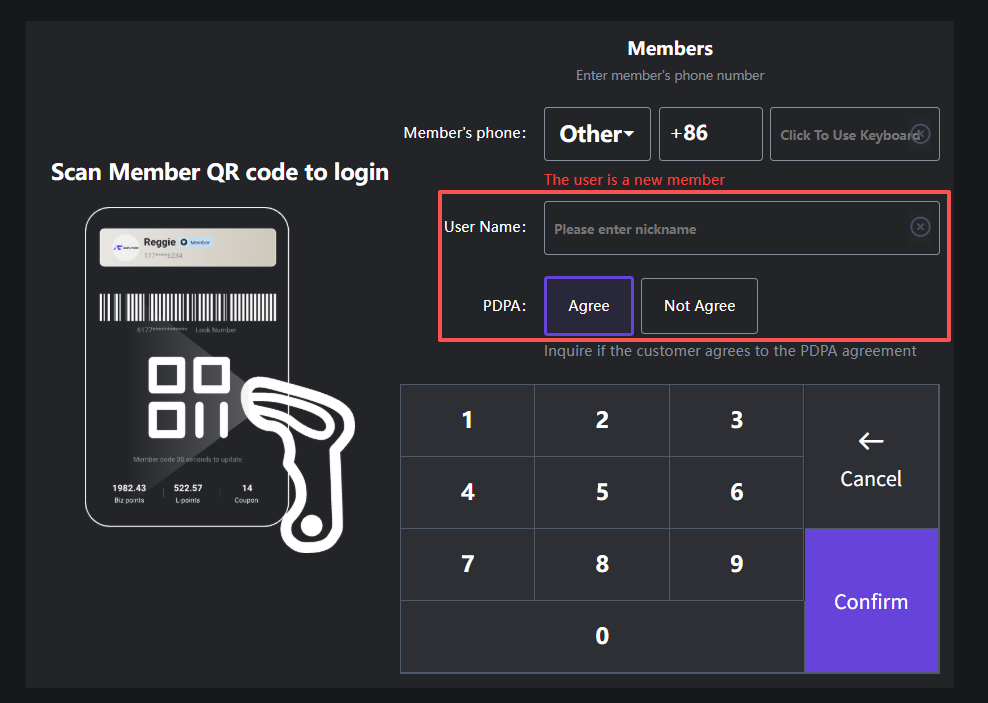Select Agree for PDPA
Viewport: 988px width, 703px height.
pos(588,306)
